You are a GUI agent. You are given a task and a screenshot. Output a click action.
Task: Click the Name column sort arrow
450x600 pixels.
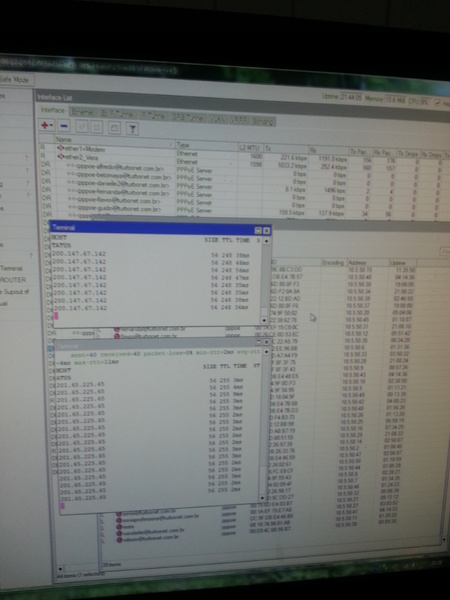[171, 144]
